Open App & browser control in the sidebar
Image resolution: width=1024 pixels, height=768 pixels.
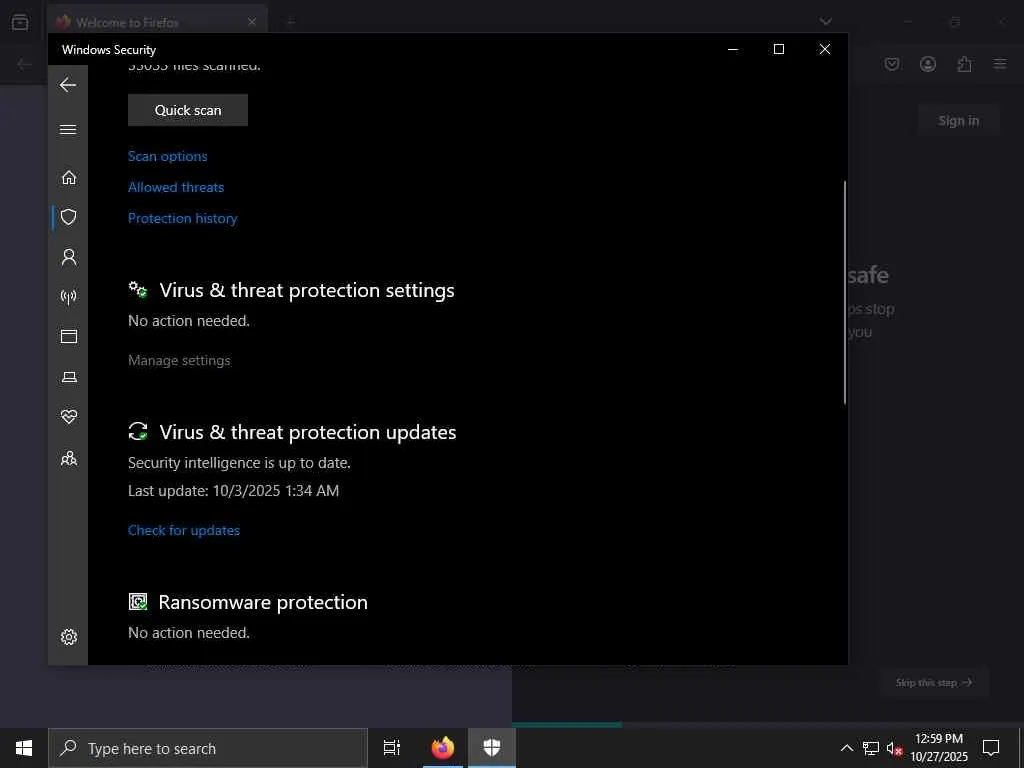tap(69, 336)
